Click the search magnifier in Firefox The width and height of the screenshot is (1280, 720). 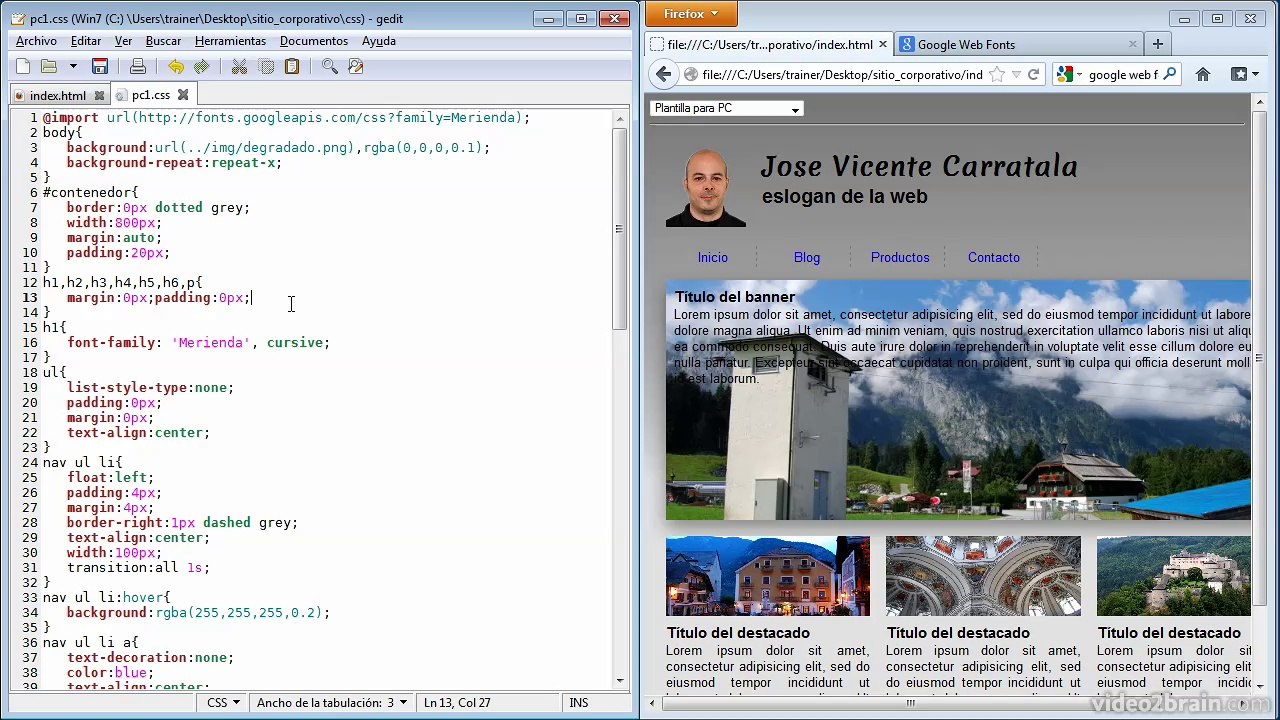[1169, 75]
